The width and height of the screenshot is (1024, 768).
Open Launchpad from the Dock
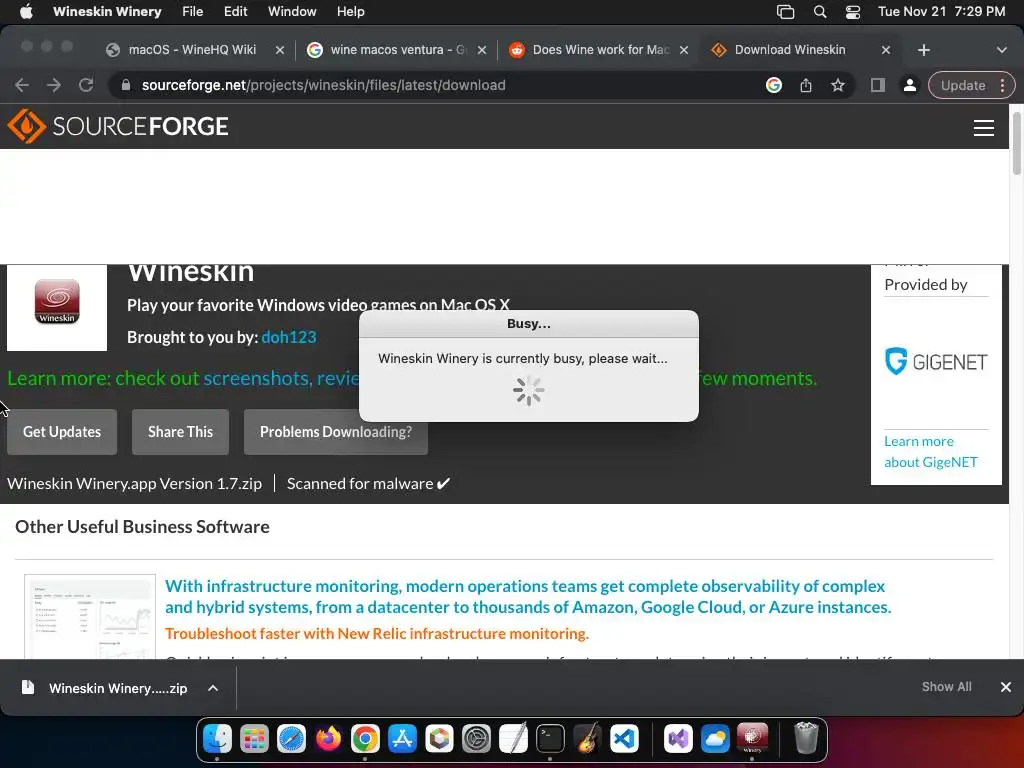click(x=254, y=739)
